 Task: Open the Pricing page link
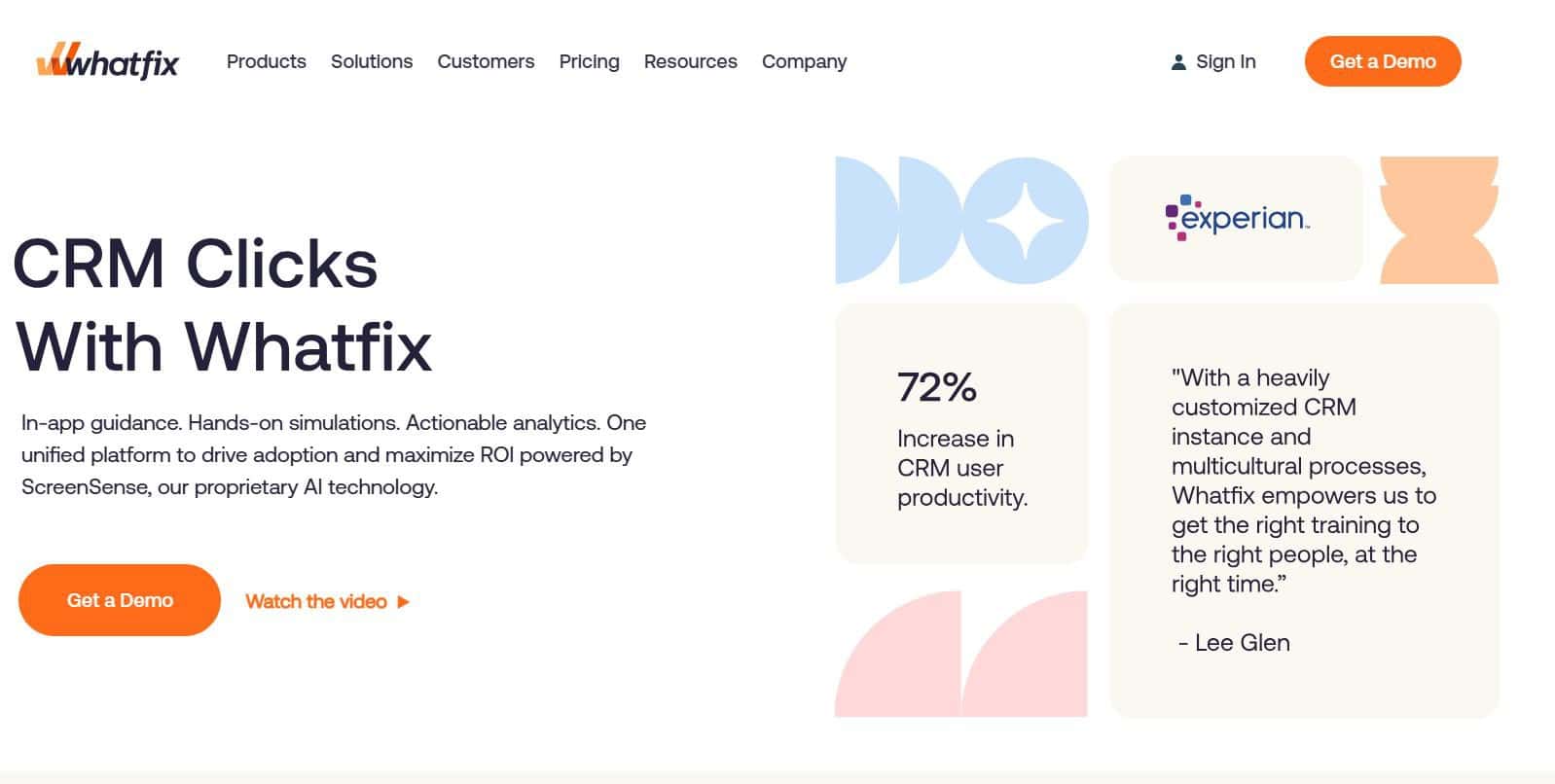pyautogui.click(x=589, y=61)
